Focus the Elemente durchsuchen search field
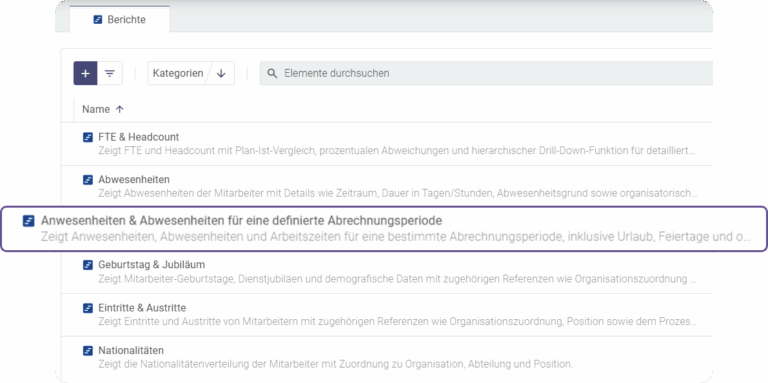 pos(486,73)
